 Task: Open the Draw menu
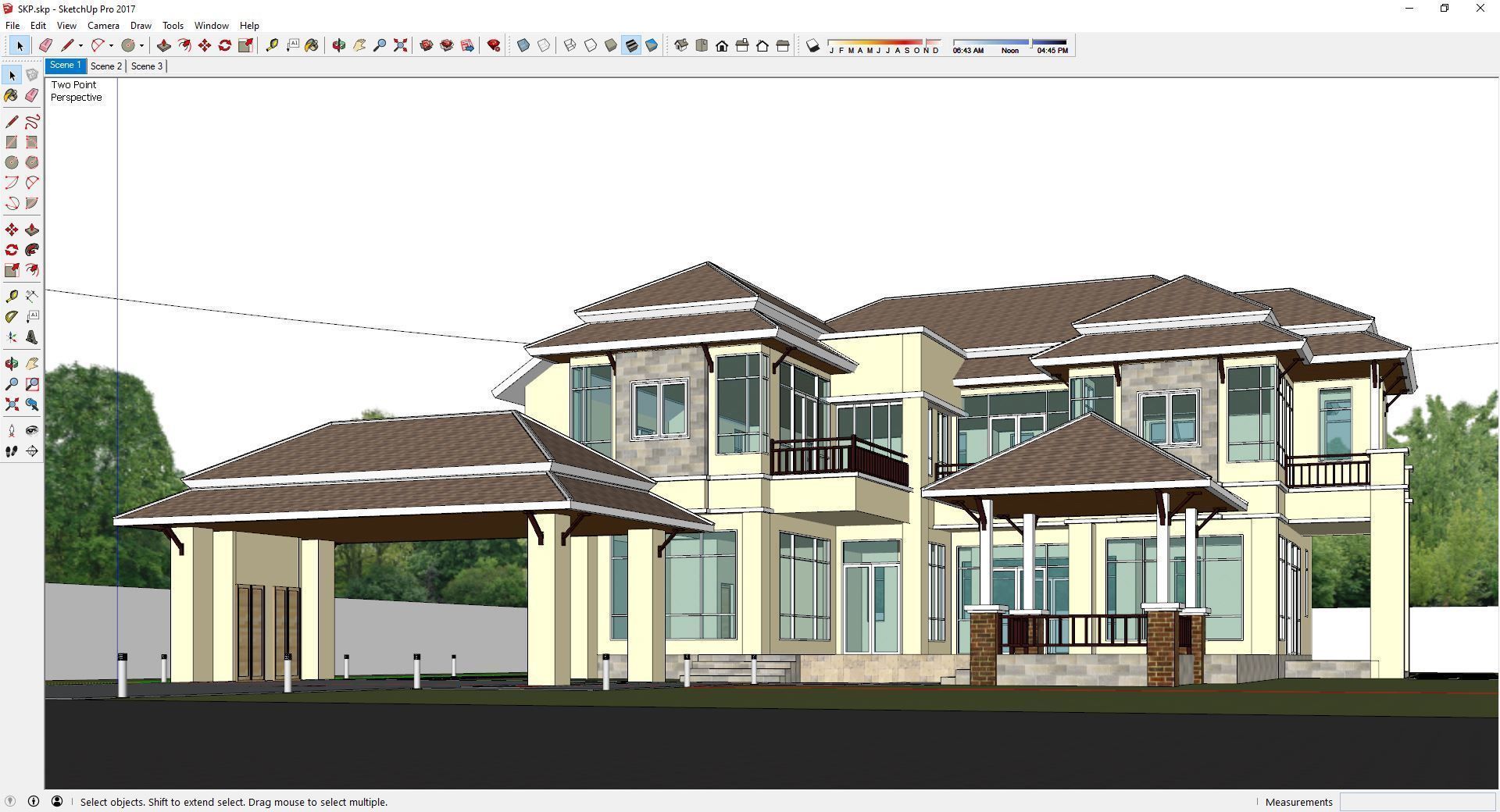pyautogui.click(x=141, y=26)
